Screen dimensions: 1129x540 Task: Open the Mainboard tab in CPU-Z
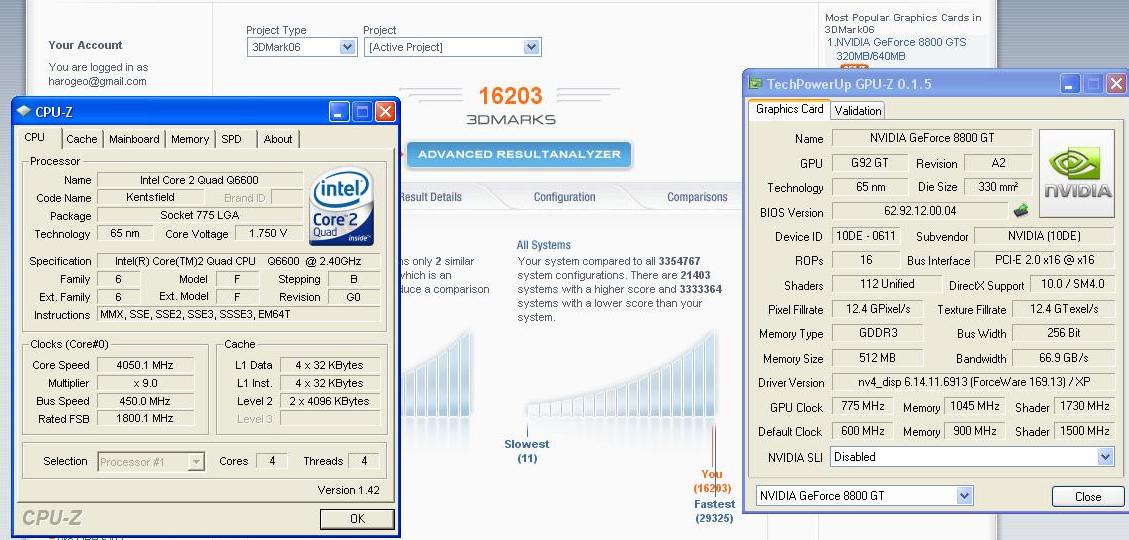[134, 139]
